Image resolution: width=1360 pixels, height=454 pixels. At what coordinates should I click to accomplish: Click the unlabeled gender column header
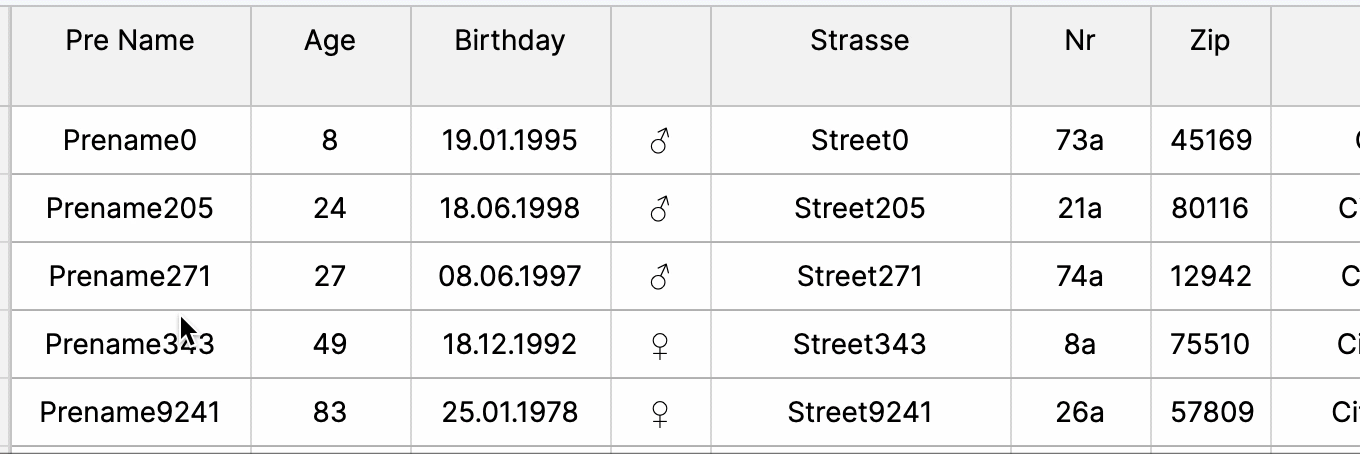660,55
